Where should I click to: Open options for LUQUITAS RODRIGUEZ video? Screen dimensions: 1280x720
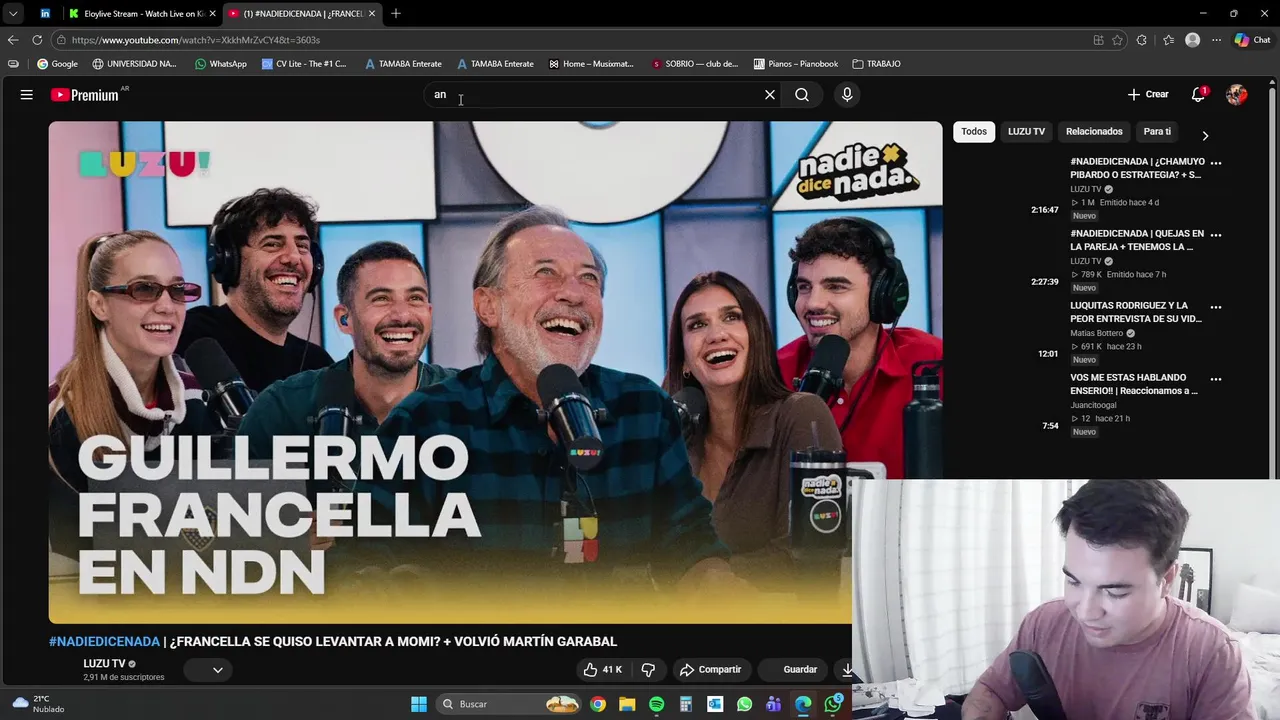click(1216, 307)
